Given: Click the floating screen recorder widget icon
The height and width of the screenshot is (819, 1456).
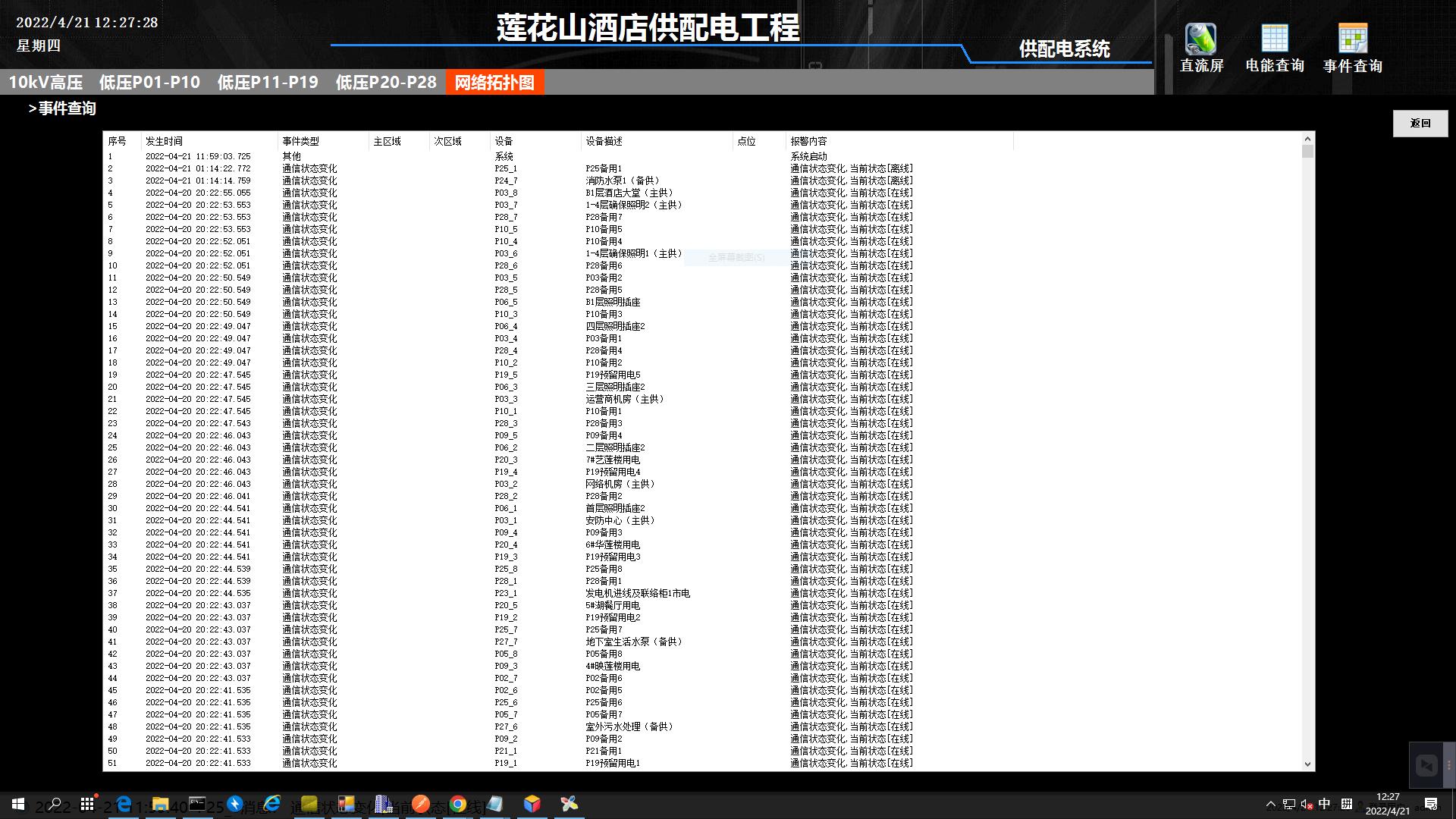Looking at the screenshot, I should [1427, 765].
